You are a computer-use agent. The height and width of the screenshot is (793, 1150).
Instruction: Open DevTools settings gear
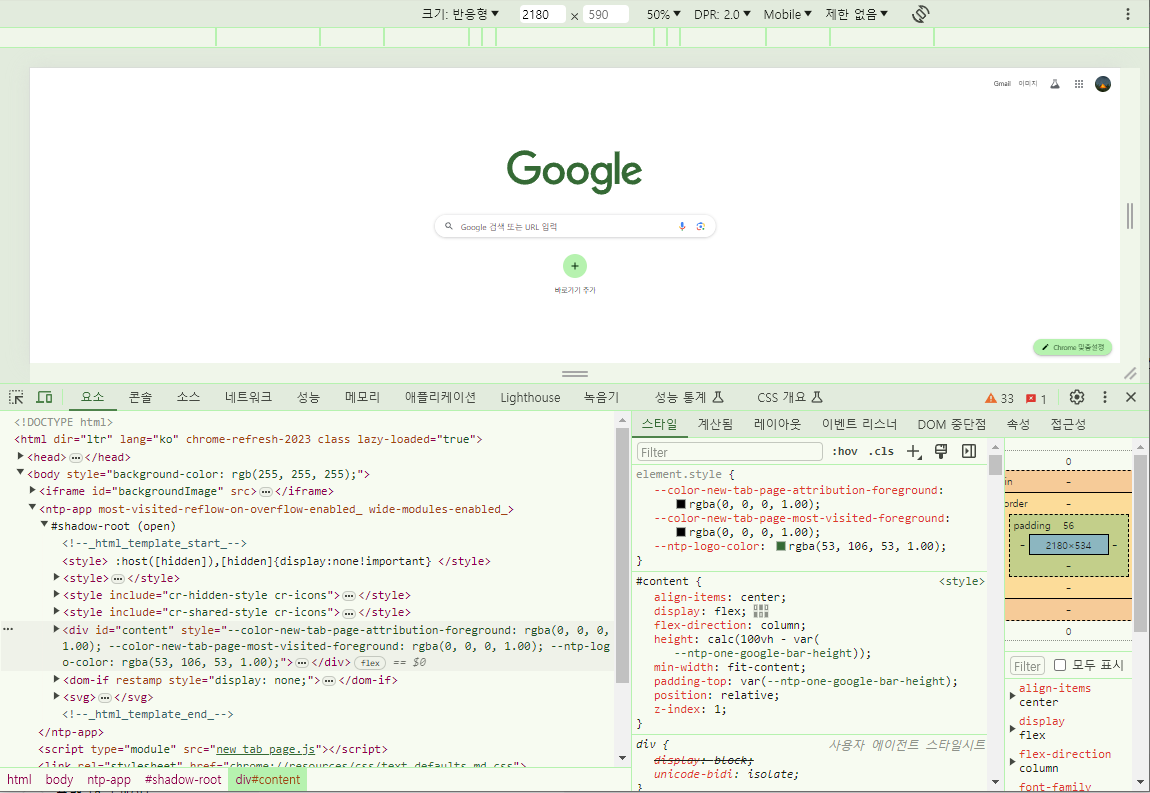coord(1077,397)
